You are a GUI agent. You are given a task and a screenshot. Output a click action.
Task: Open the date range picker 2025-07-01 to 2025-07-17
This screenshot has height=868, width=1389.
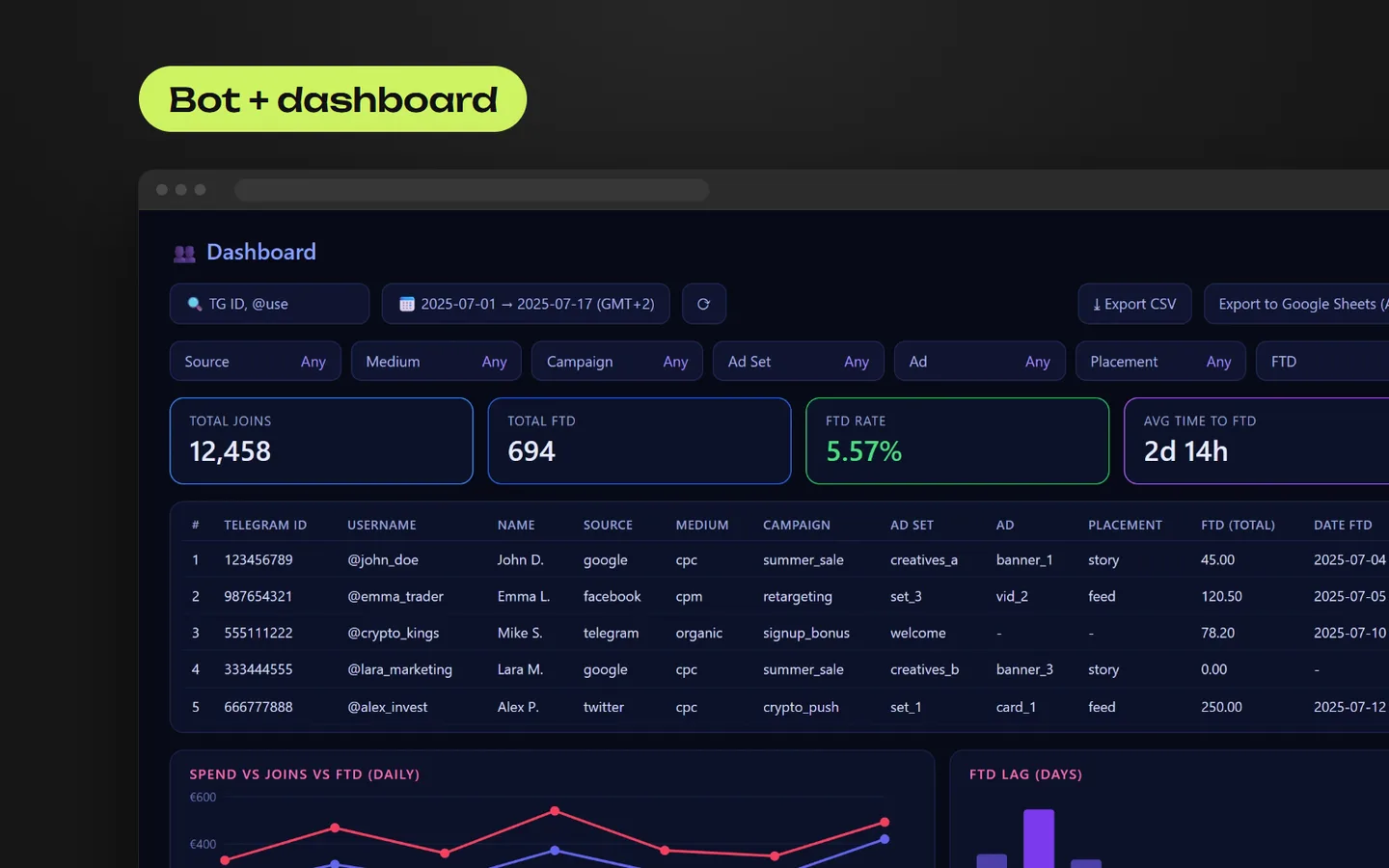pos(526,304)
